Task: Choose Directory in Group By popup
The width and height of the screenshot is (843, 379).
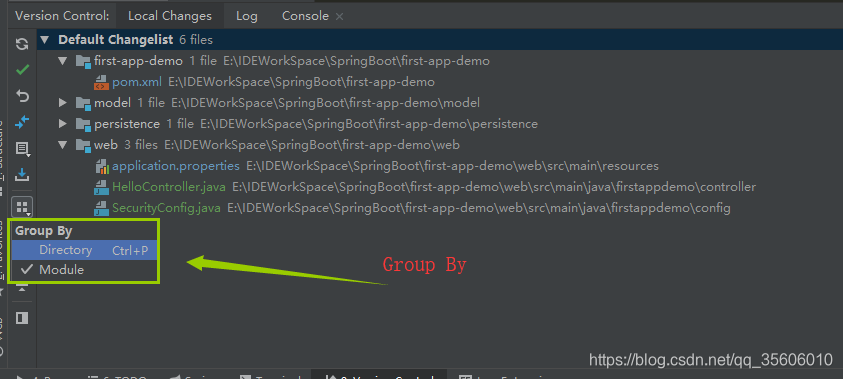Action: [84, 250]
